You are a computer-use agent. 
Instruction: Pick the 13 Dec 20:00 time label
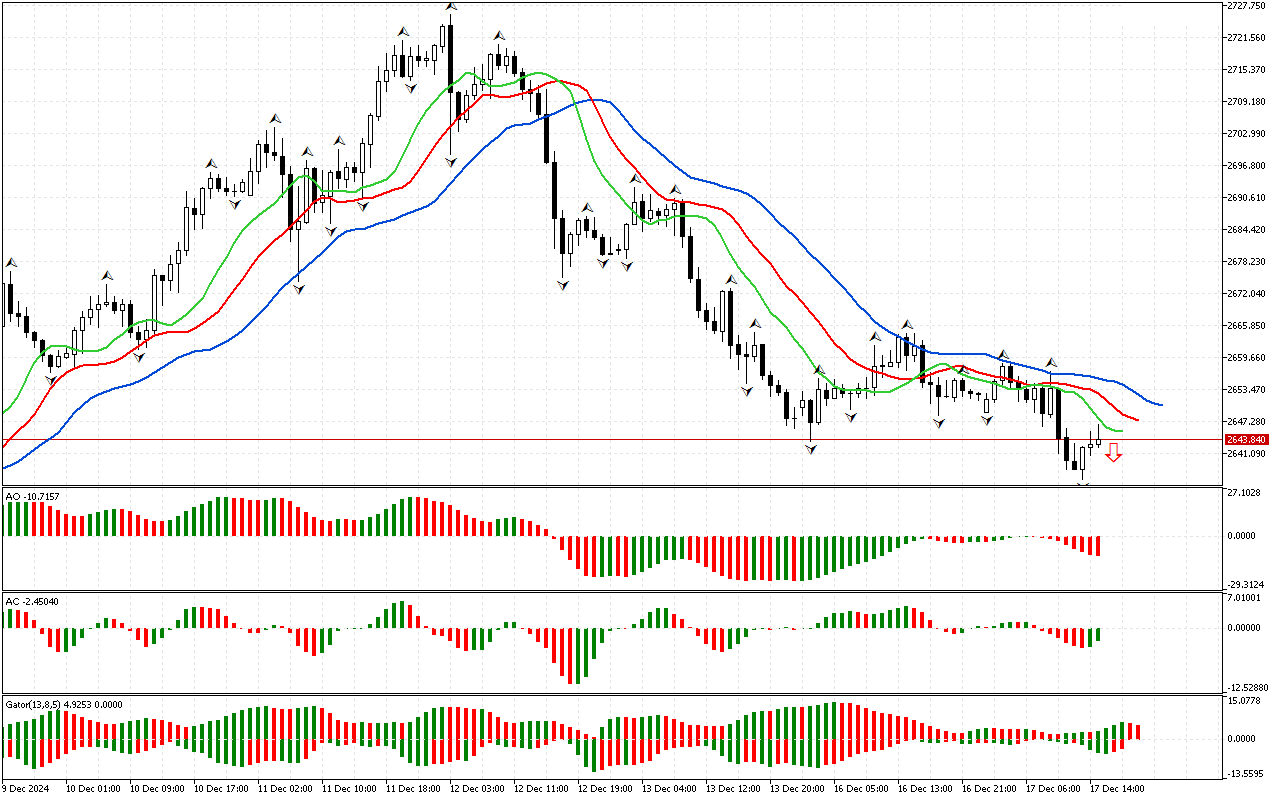[x=797, y=788]
